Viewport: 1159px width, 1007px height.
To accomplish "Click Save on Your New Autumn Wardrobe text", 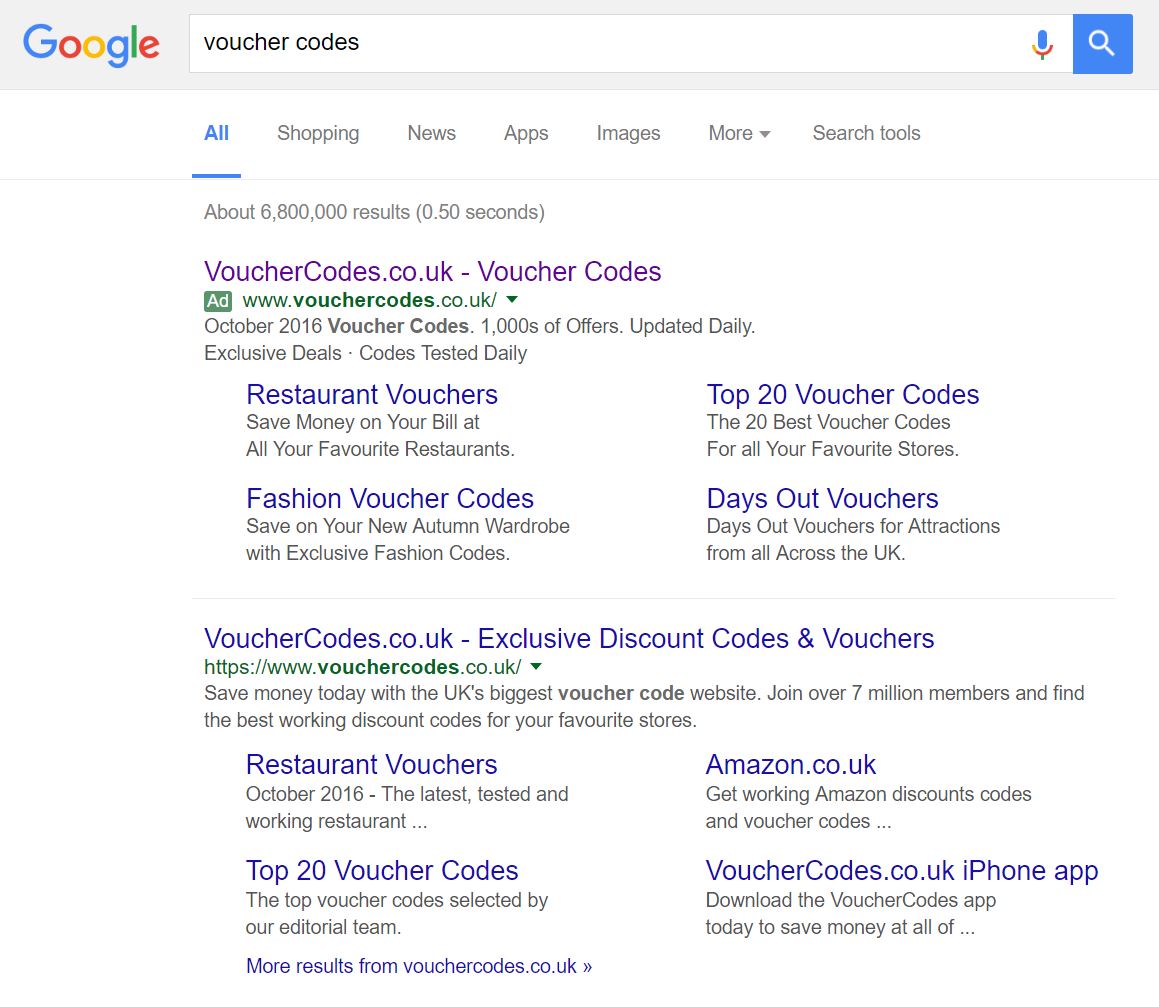I will click(x=408, y=526).
